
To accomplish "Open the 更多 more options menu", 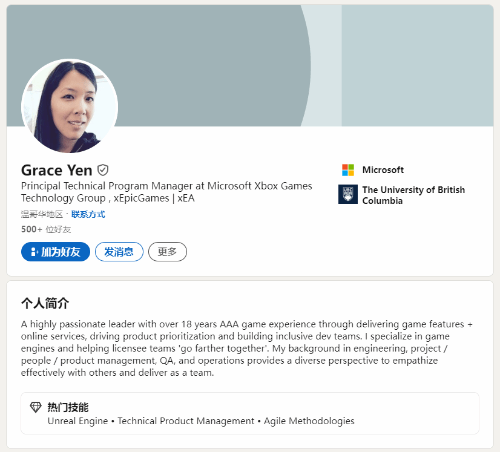I will (167, 252).
